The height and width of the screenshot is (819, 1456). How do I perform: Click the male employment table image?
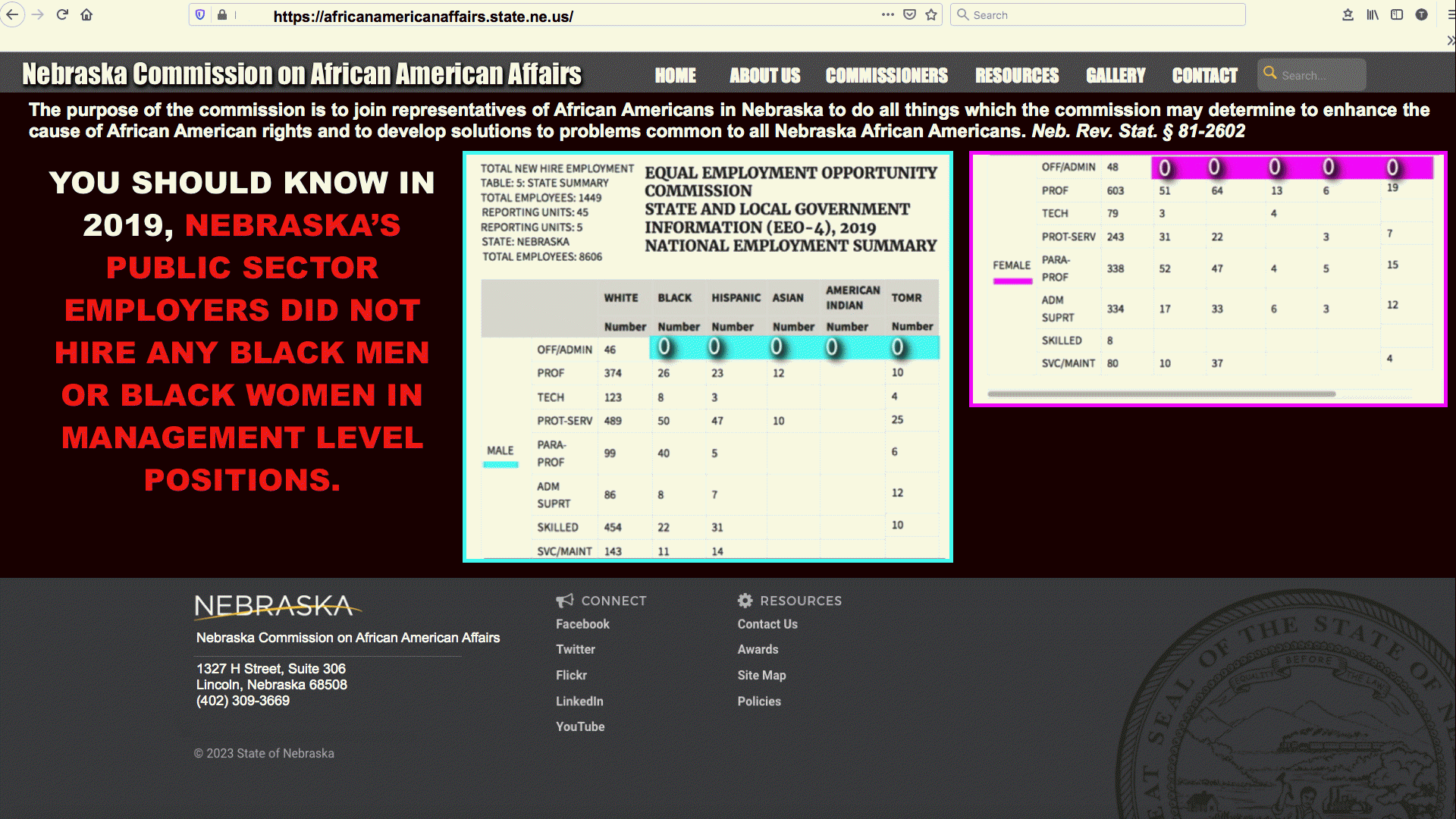[708, 357]
